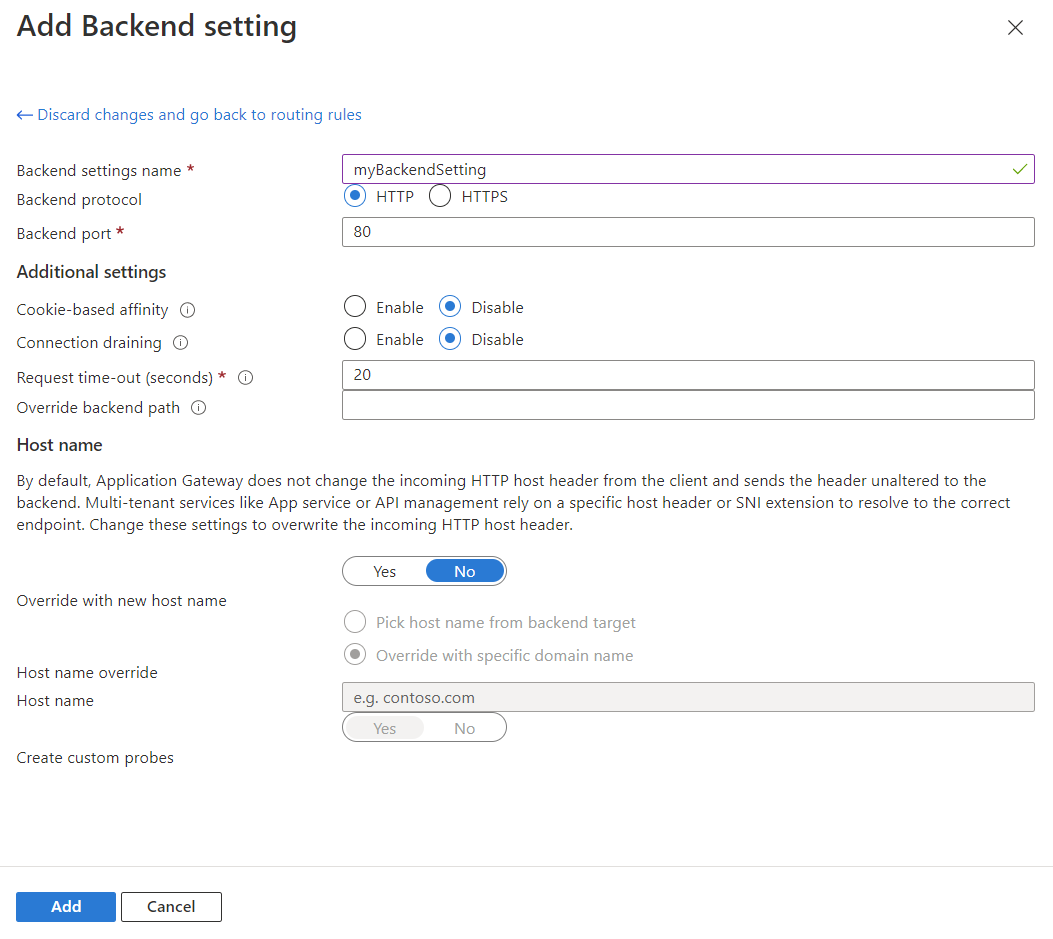Viewport: 1053px width, 939px height.
Task: Click the Request time-out info icon
Action: click(245, 378)
